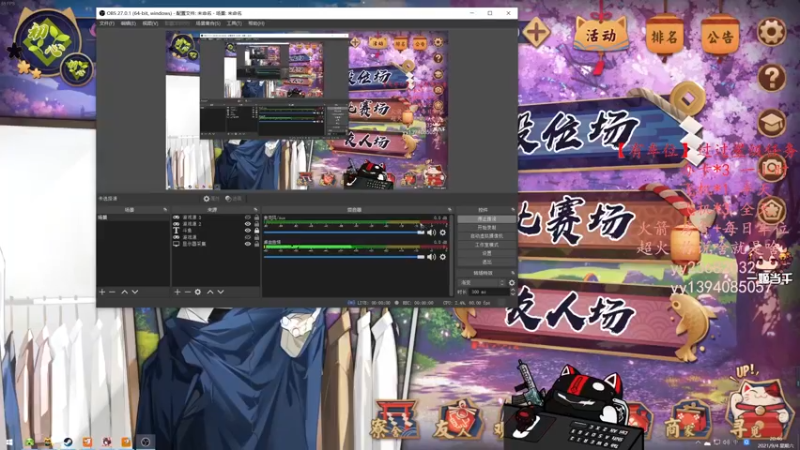Toggle lock on 游戏源 2 source
The image size is (800, 450).
pyautogui.click(x=257, y=224)
